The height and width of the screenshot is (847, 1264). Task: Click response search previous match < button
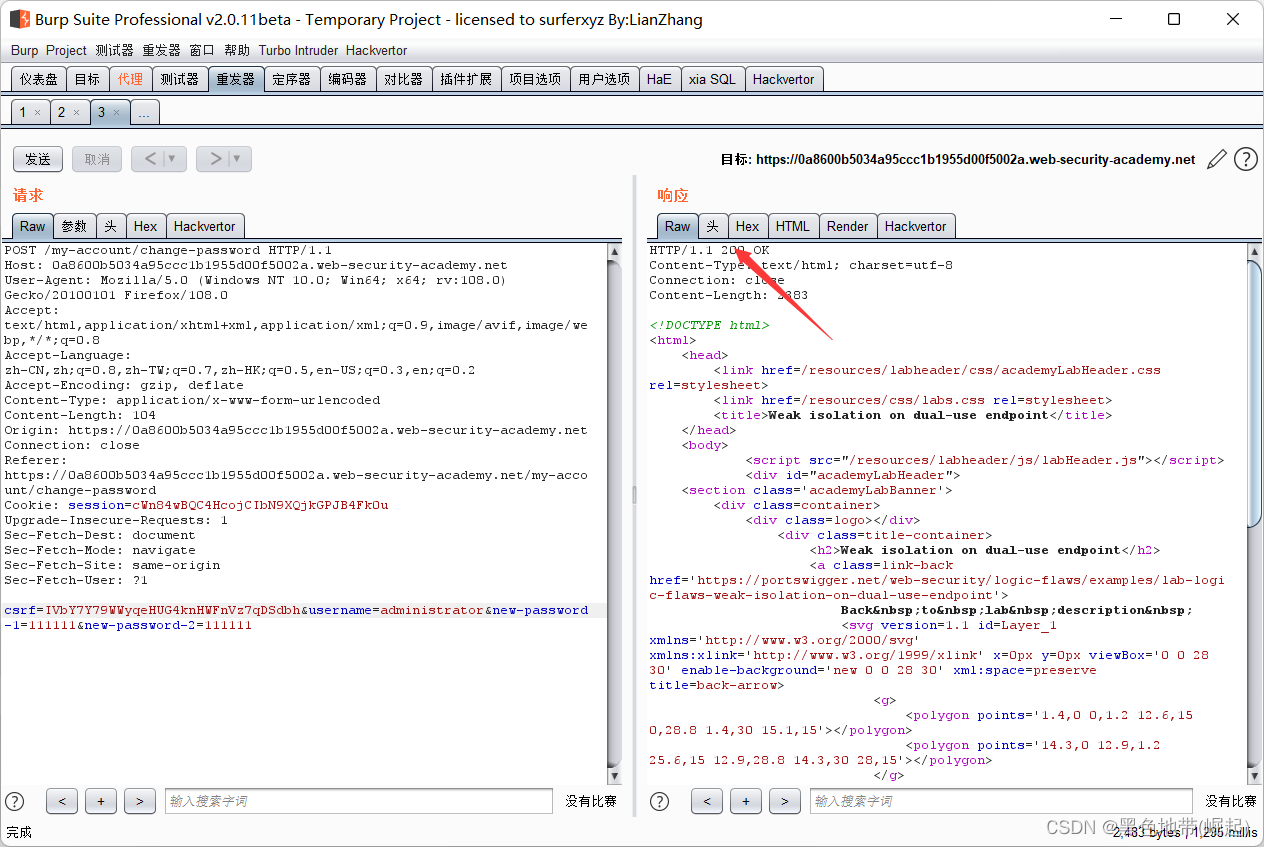coord(707,801)
